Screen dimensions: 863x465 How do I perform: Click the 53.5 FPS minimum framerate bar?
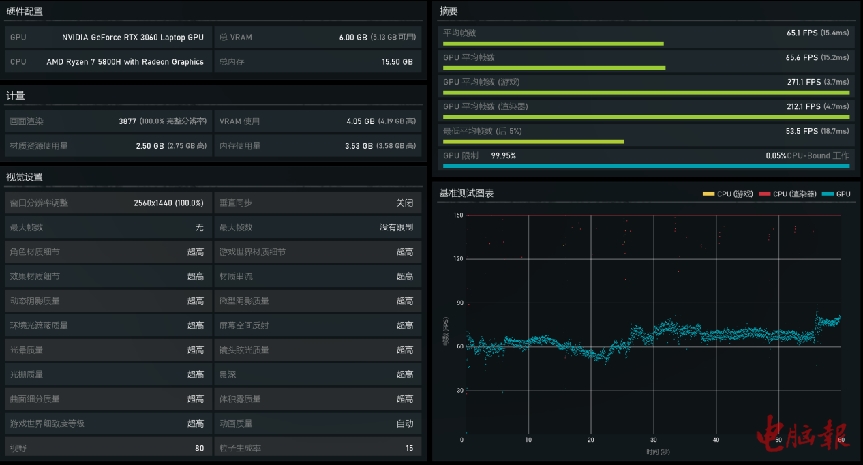point(533,142)
